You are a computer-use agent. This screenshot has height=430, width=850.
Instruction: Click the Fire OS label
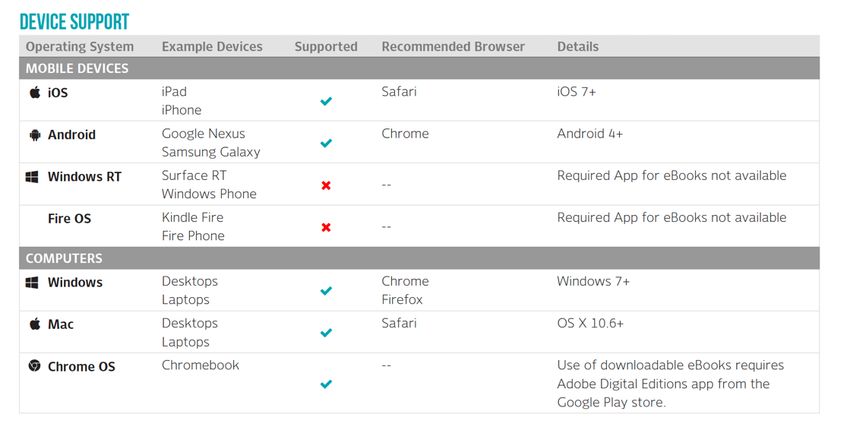[69, 219]
